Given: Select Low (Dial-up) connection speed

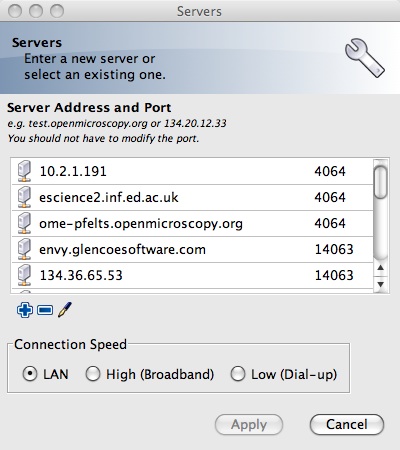Looking at the screenshot, I should (238, 374).
